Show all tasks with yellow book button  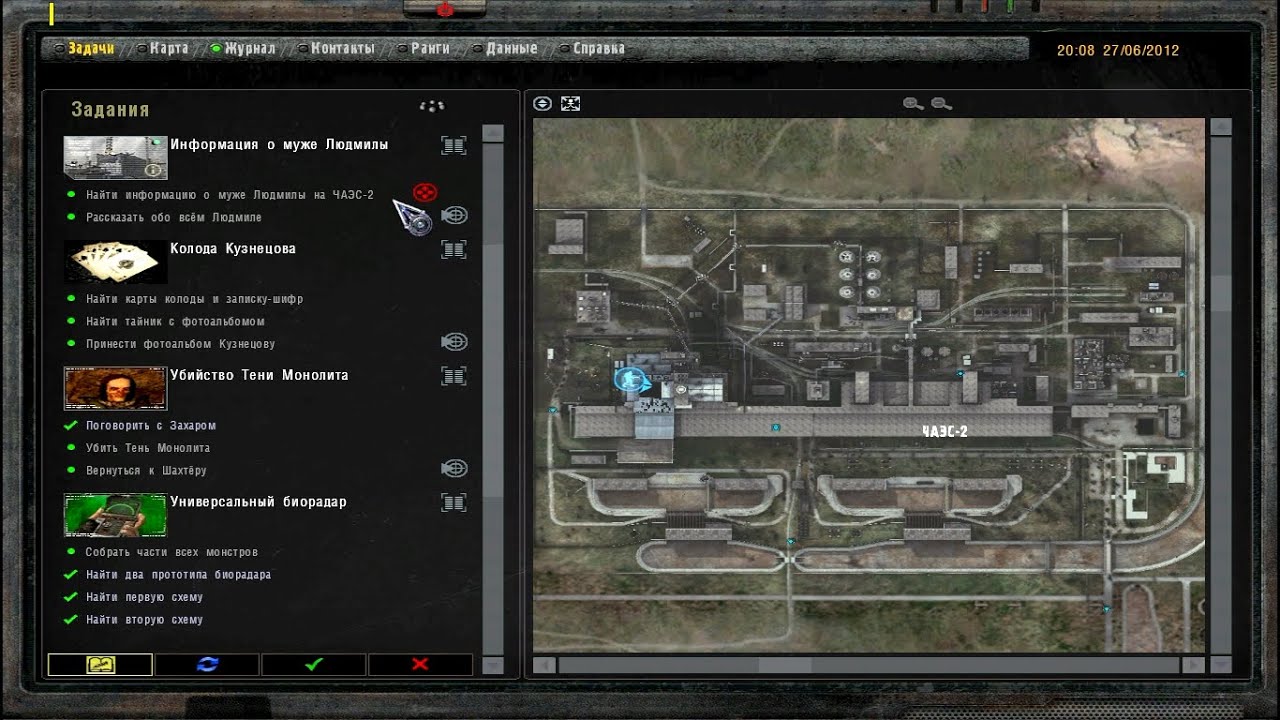click(100, 664)
